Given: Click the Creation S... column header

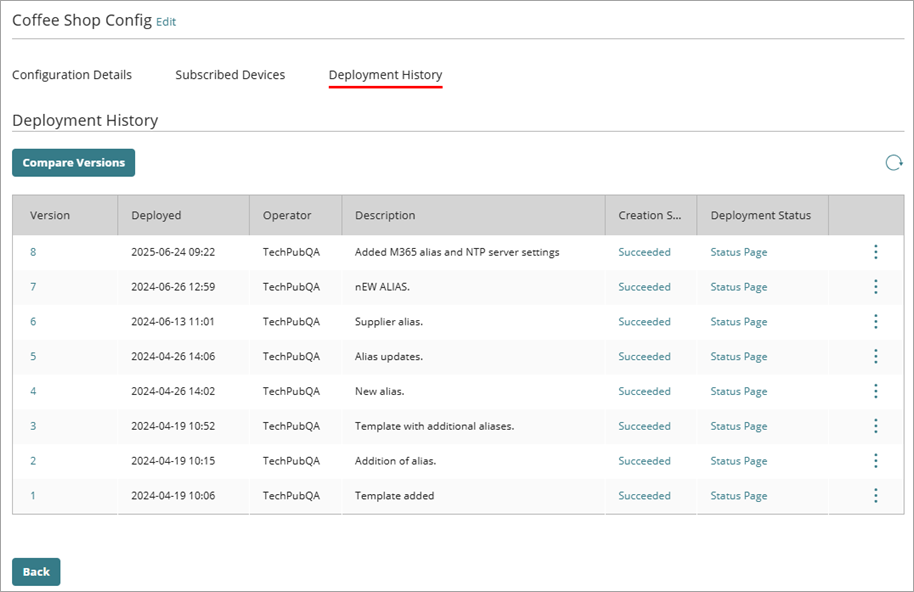Looking at the screenshot, I should [x=649, y=215].
